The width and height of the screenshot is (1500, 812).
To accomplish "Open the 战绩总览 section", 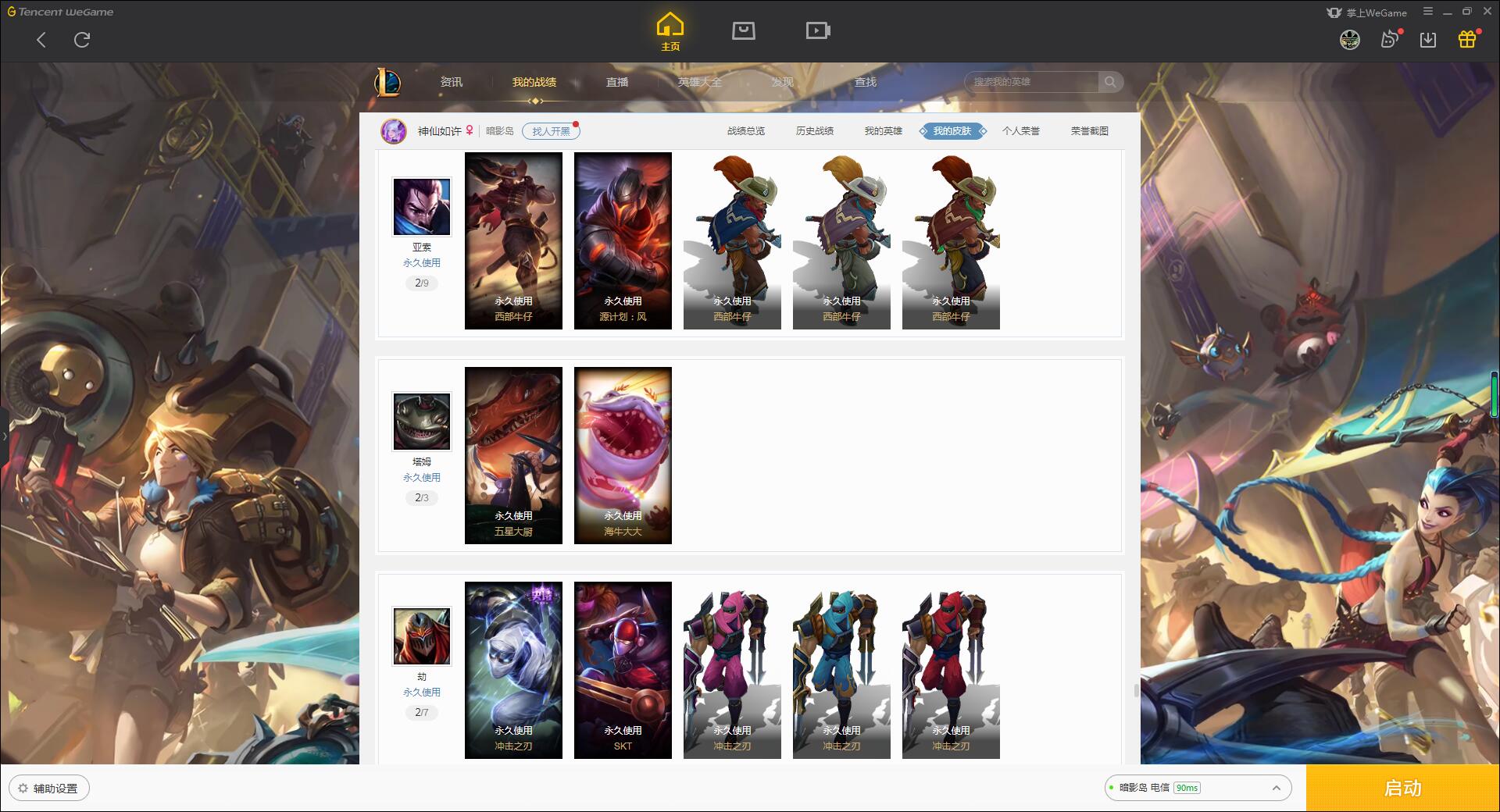I will coord(746,131).
